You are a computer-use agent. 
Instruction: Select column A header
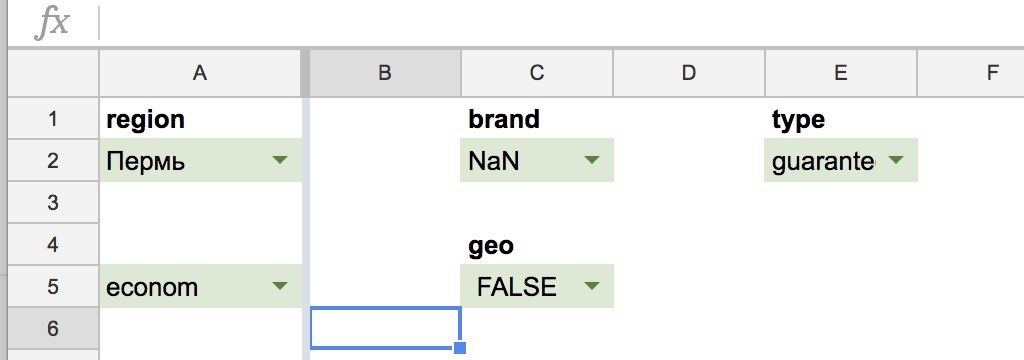pyautogui.click(x=200, y=73)
